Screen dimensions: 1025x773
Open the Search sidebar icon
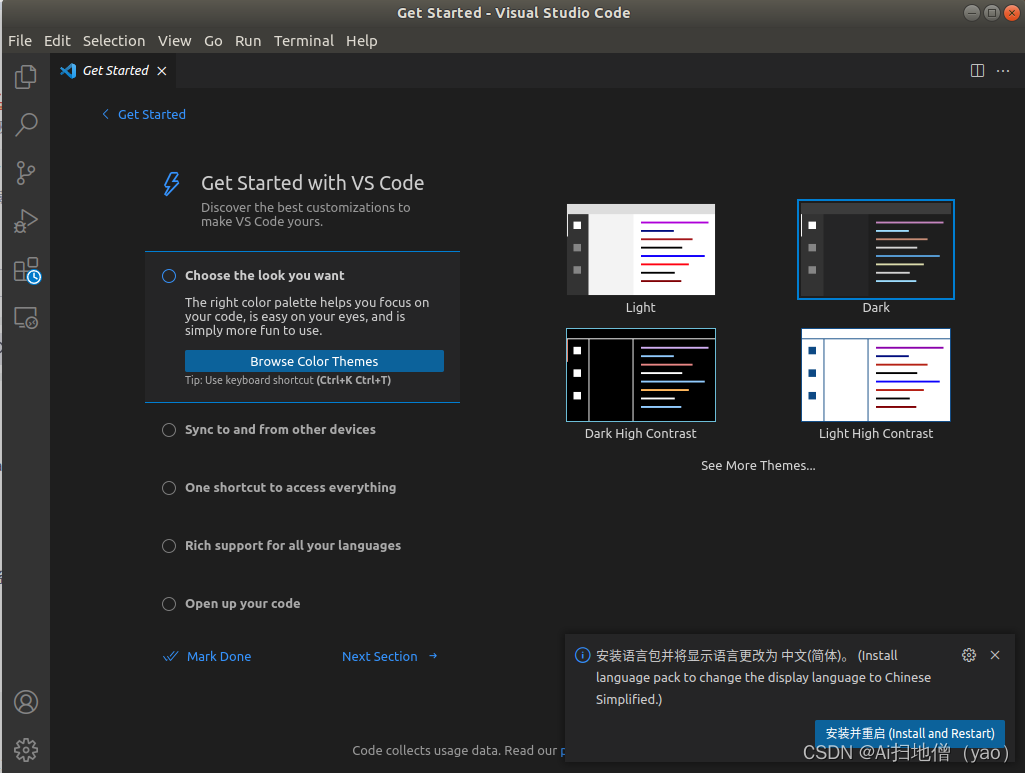[25, 124]
